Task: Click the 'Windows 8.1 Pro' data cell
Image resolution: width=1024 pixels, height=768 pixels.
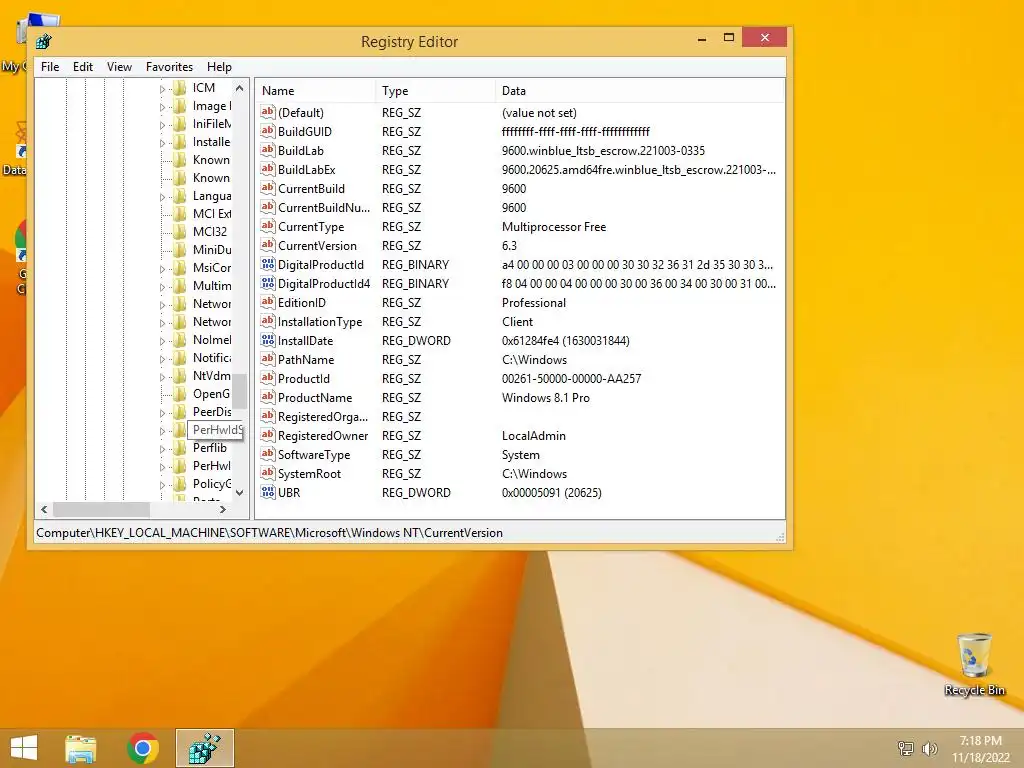Action: tap(545, 398)
